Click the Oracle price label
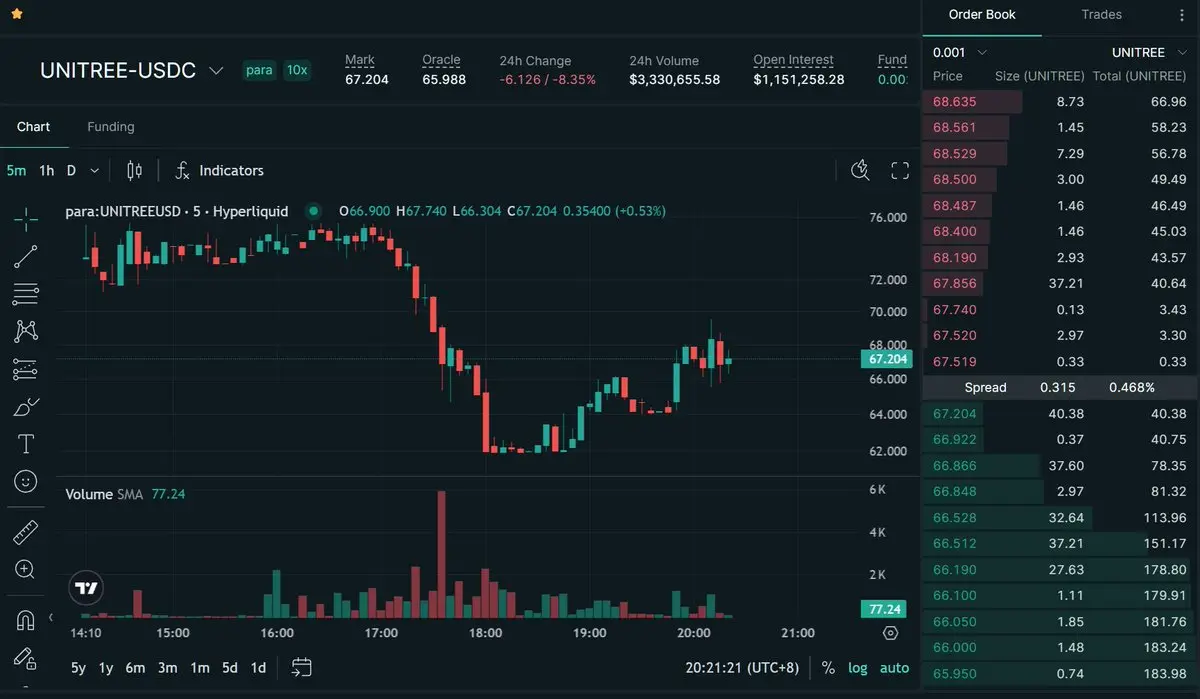The height and width of the screenshot is (699, 1200). (441, 60)
